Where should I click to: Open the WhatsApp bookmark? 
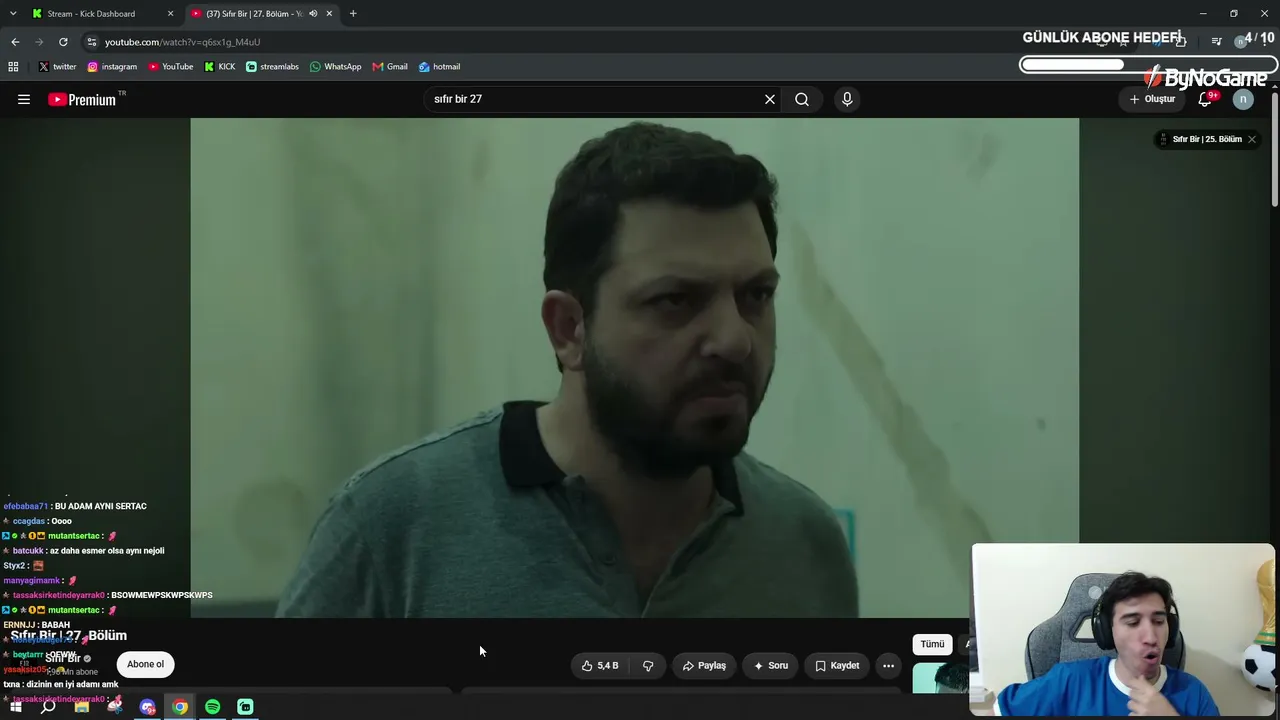[336, 67]
